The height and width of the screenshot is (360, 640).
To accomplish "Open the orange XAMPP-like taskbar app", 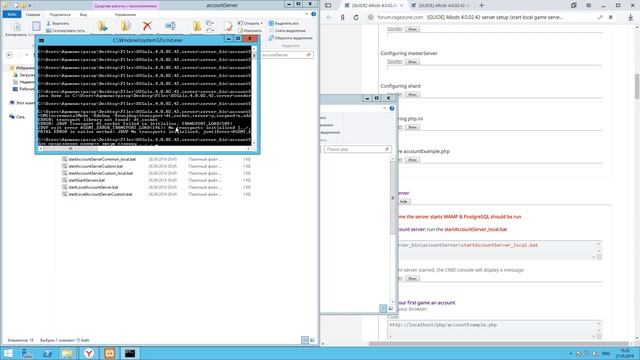I will [109, 353].
